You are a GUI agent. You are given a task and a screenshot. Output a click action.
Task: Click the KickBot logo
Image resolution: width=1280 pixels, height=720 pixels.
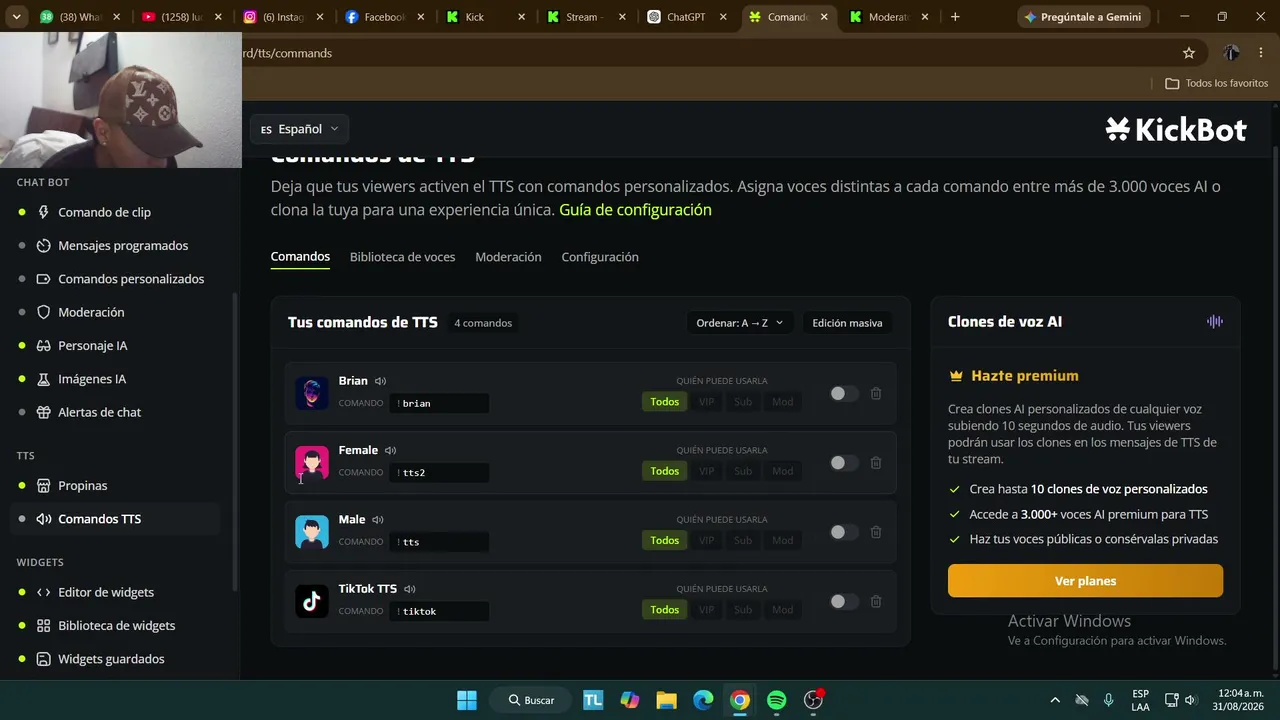tap(1176, 129)
